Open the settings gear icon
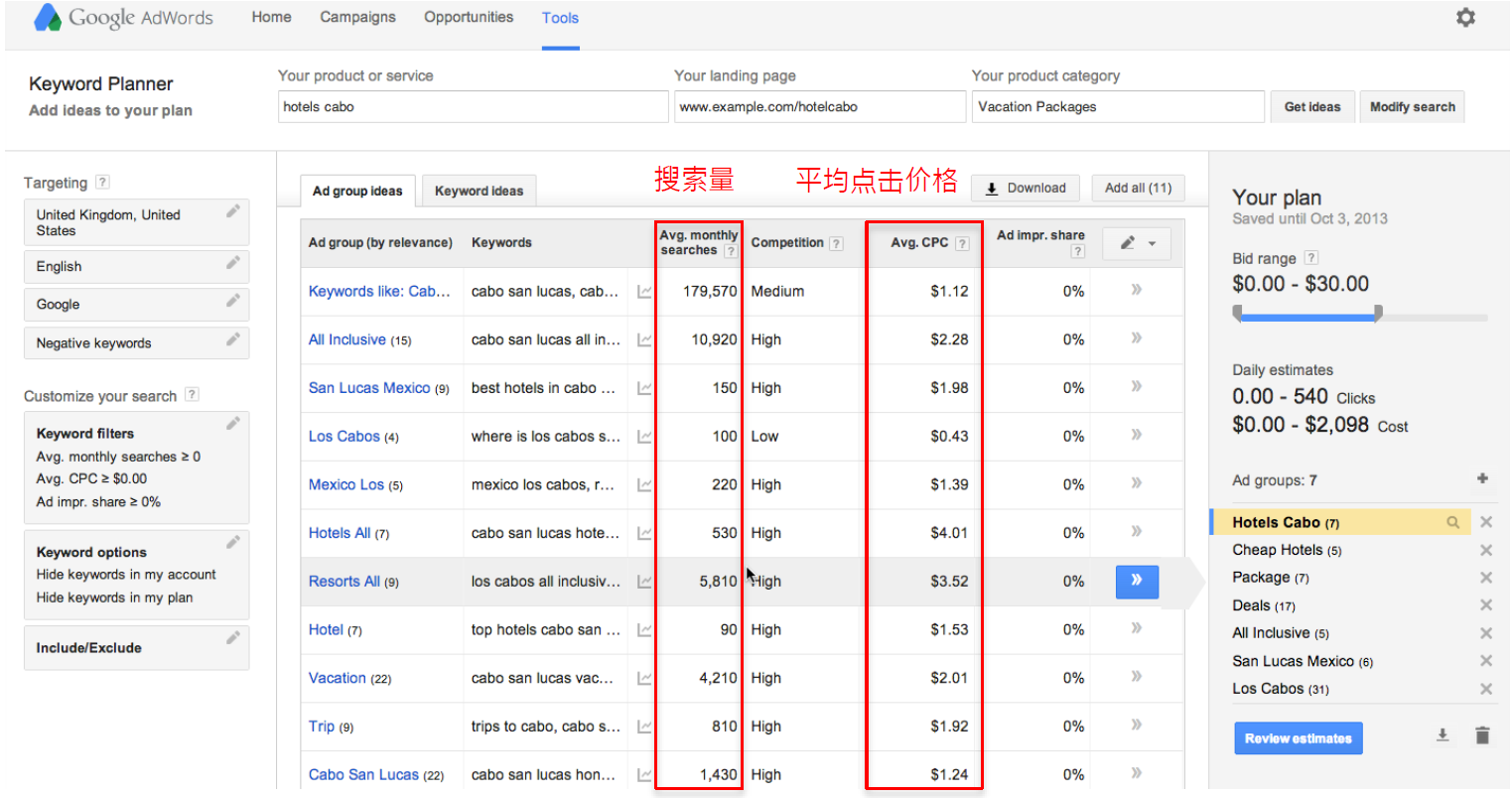This screenshot has height=798, width=1512. pos(1464,18)
